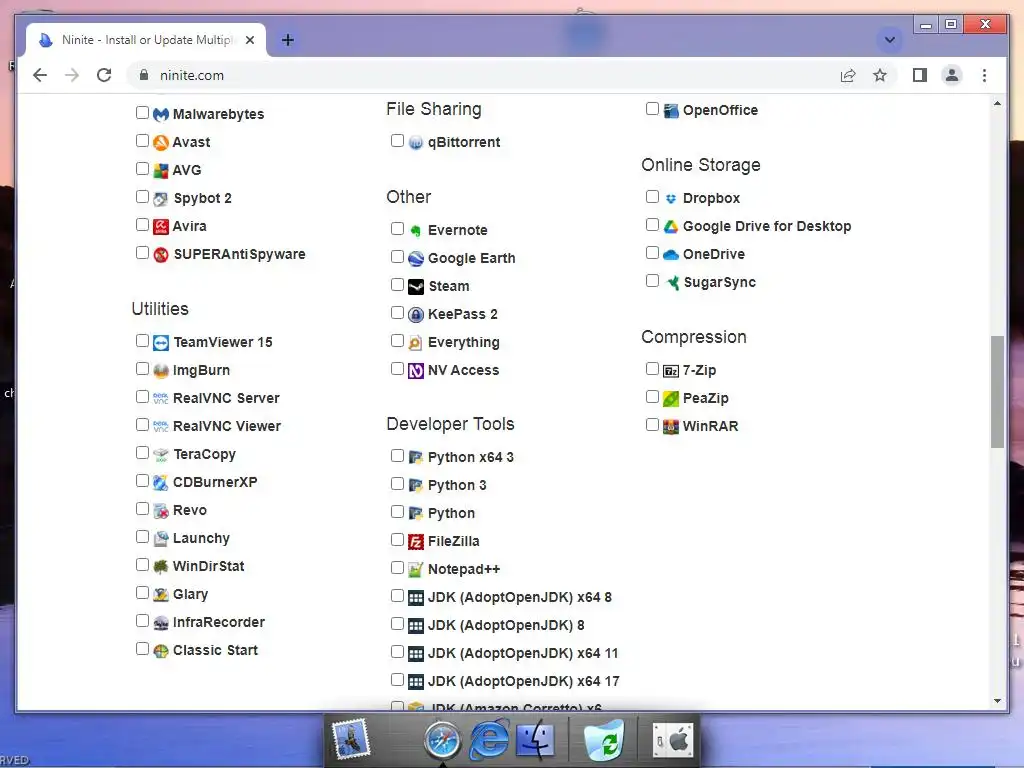
Task: Click the Classic Start icon
Action: 161,651
